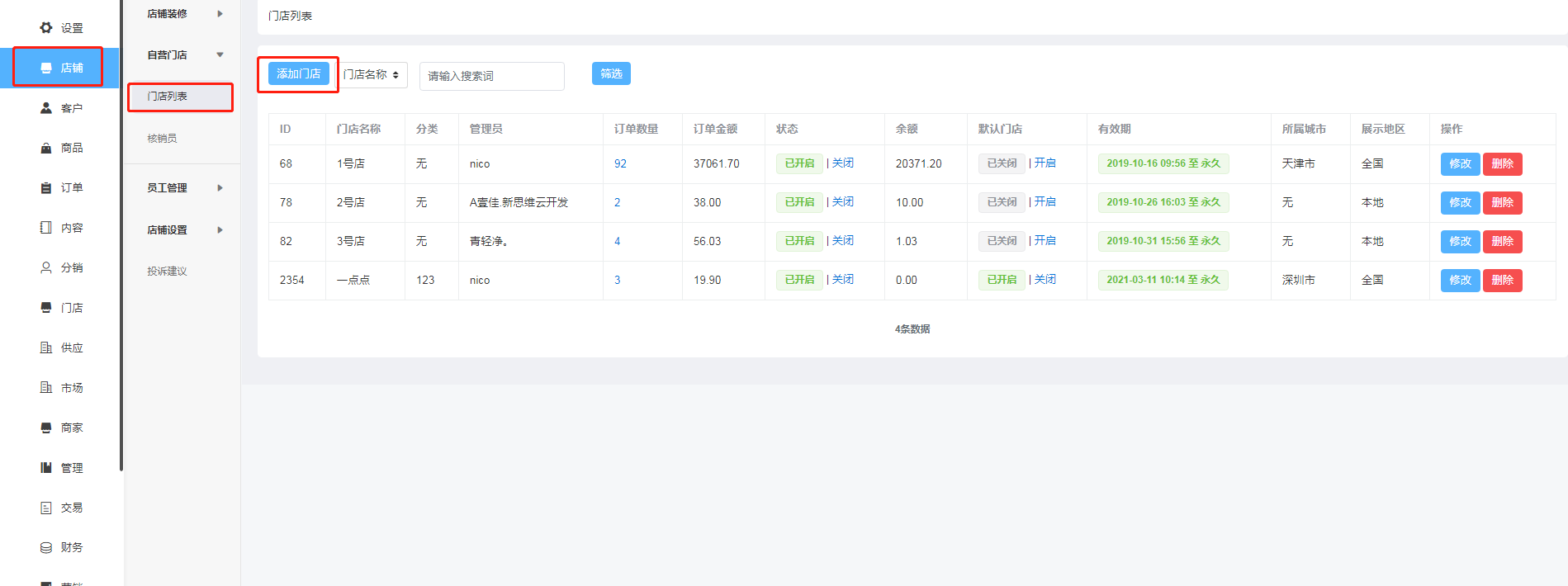This screenshot has width=1568, height=586.
Task: Open 核销员 in the submenu
Action: point(162,138)
